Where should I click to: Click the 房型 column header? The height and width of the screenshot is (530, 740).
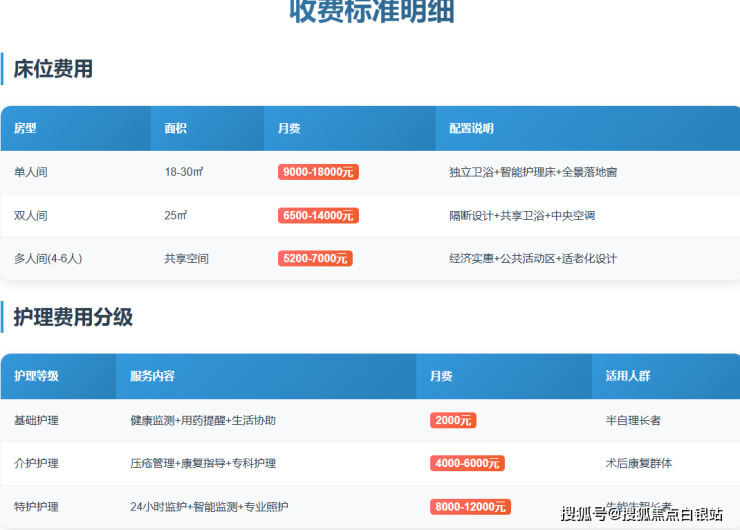[x=26, y=129]
